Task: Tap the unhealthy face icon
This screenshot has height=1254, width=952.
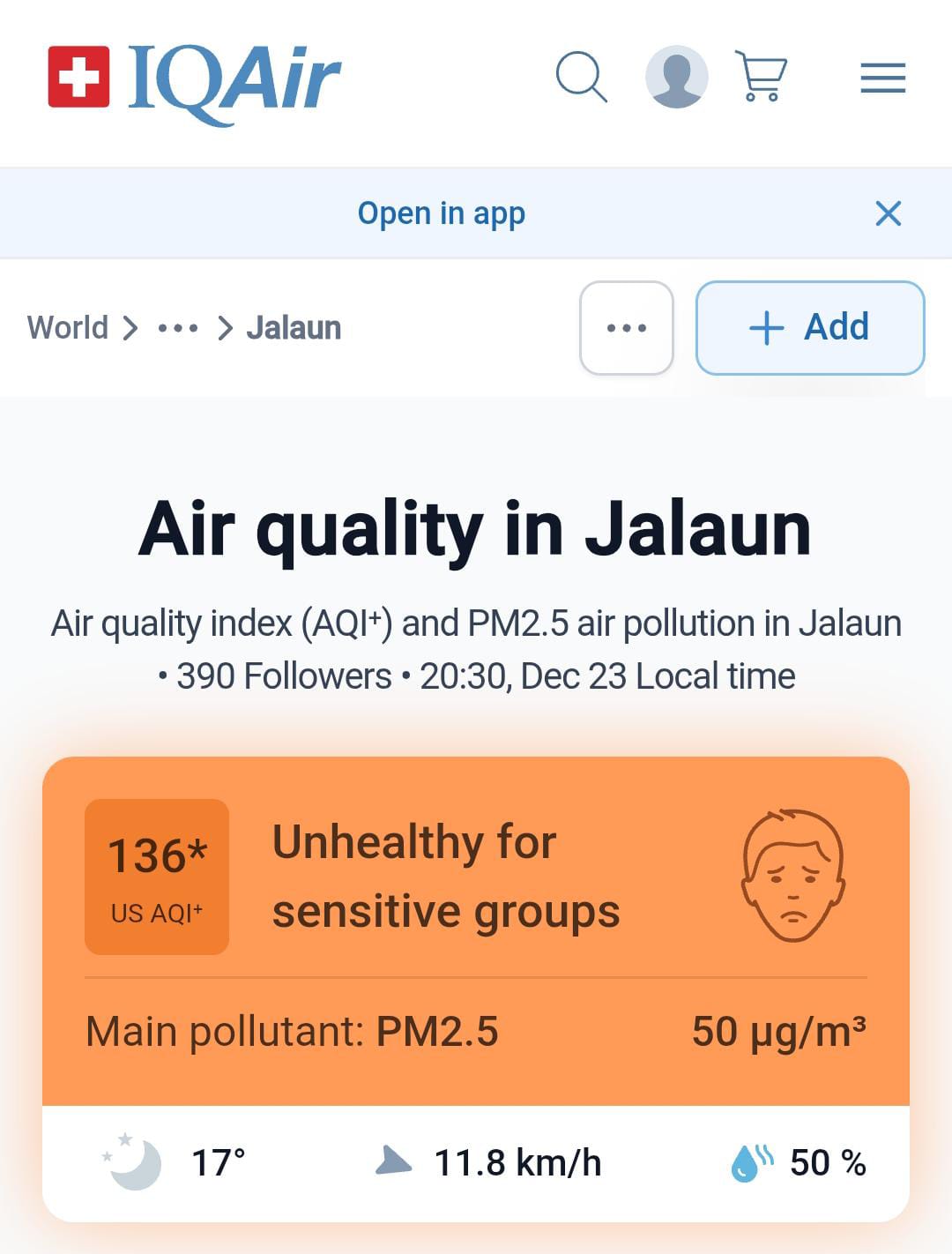Action: pos(792,875)
